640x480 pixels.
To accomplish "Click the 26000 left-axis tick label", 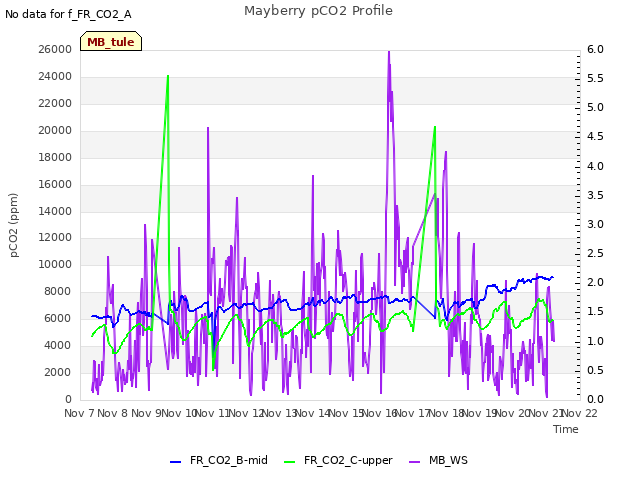I will (x=55, y=49).
